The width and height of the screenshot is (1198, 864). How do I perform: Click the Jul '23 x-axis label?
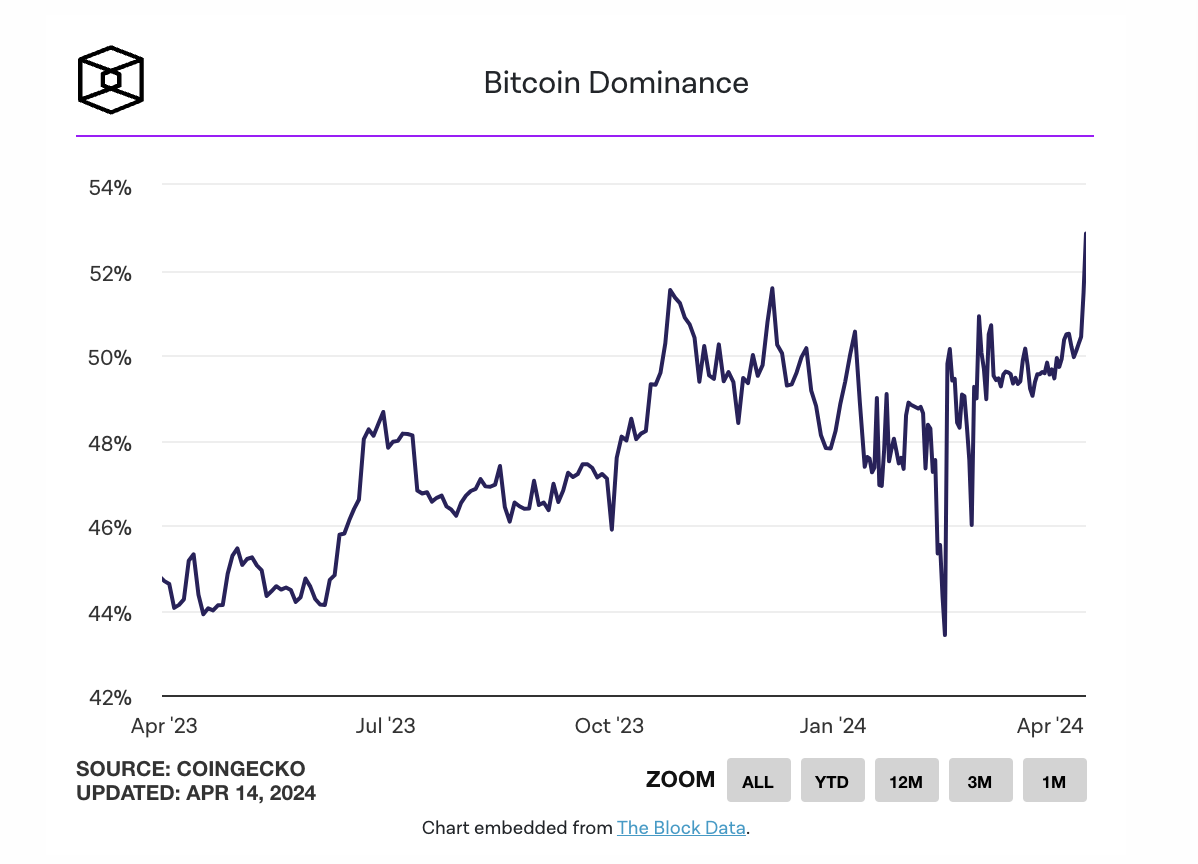(385, 727)
